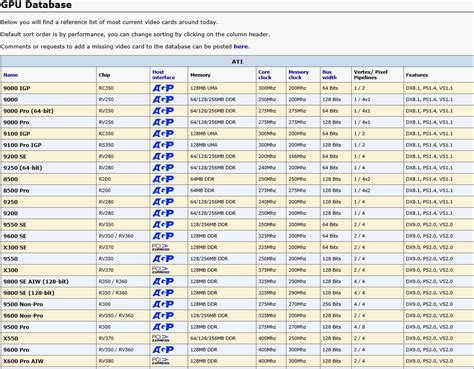Select the '9600 SE' card name
474x369 pixels.
[15, 236]
